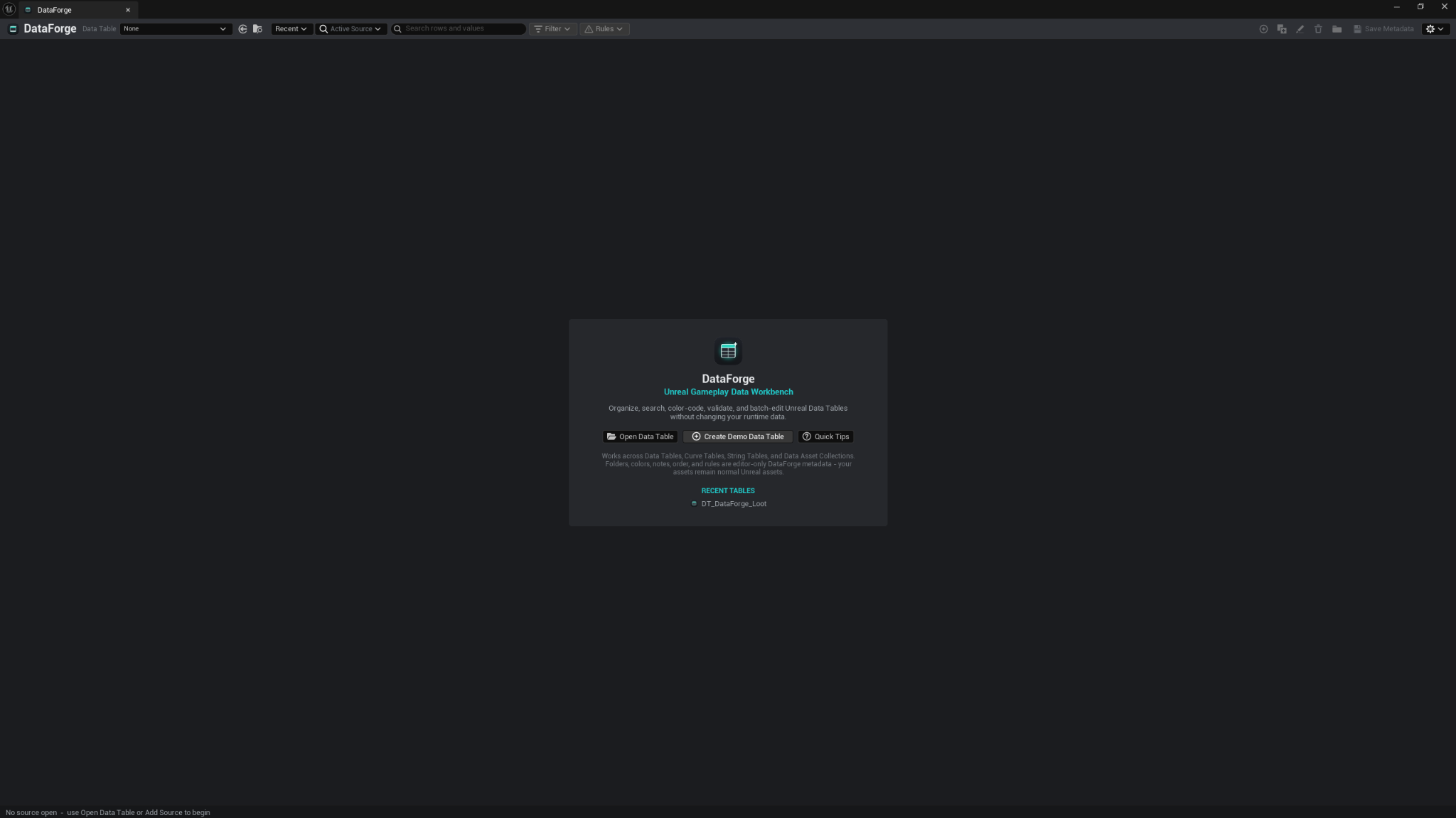Click the rename pencil icon
Viewport: 1456px width, 818px height.
(x=1300, y=29)
